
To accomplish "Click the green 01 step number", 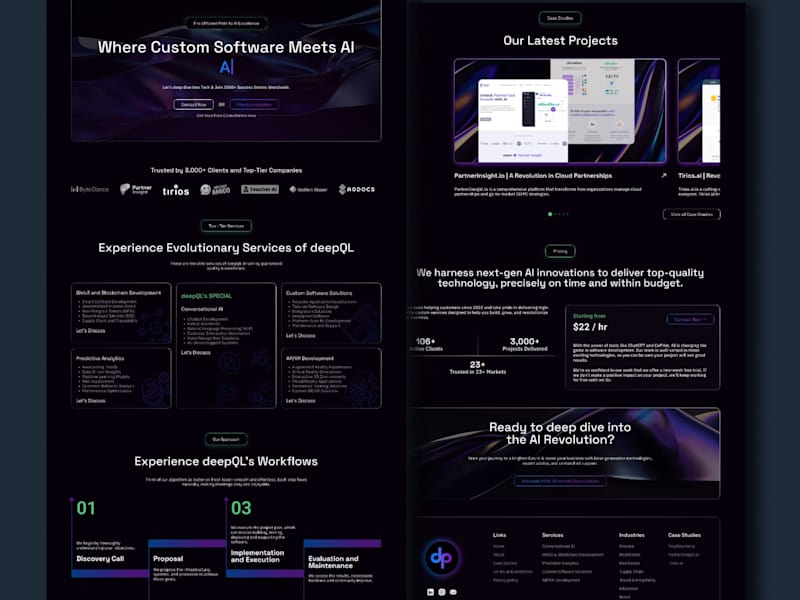I will [86, 508].
